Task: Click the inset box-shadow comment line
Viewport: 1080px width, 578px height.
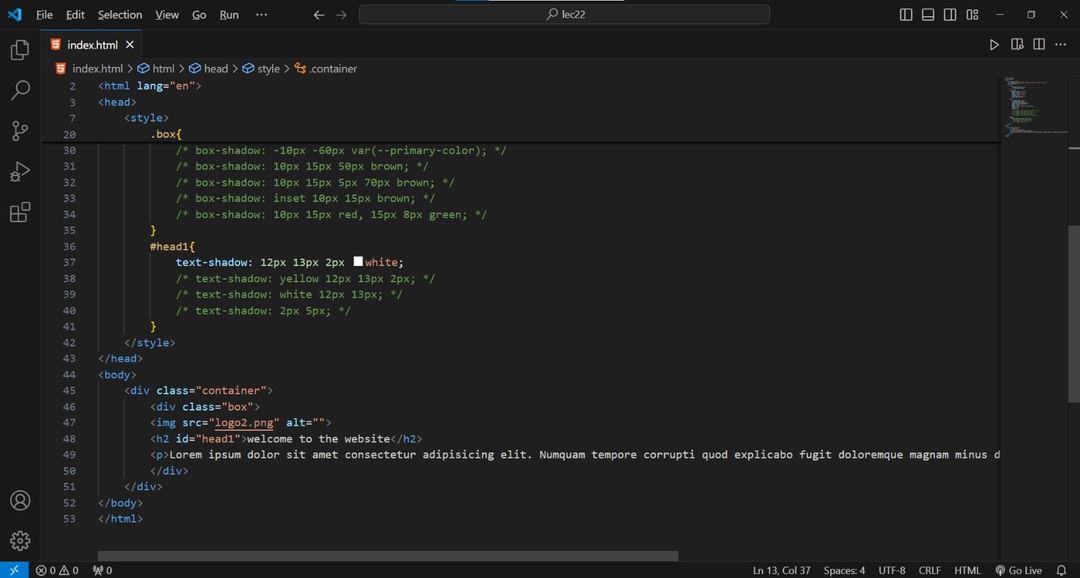Action: click(x=305, y=198)
